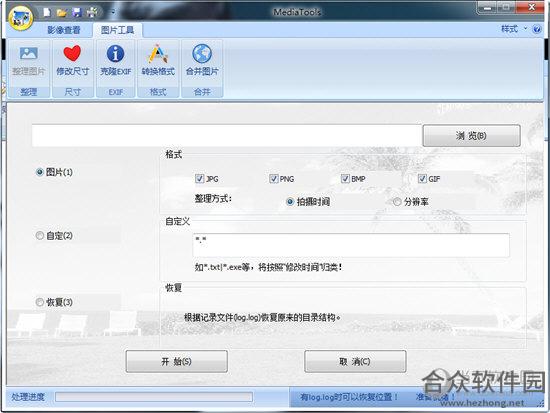
Task: Click the 处理进度 progress bar
Action: click(154, 397)
